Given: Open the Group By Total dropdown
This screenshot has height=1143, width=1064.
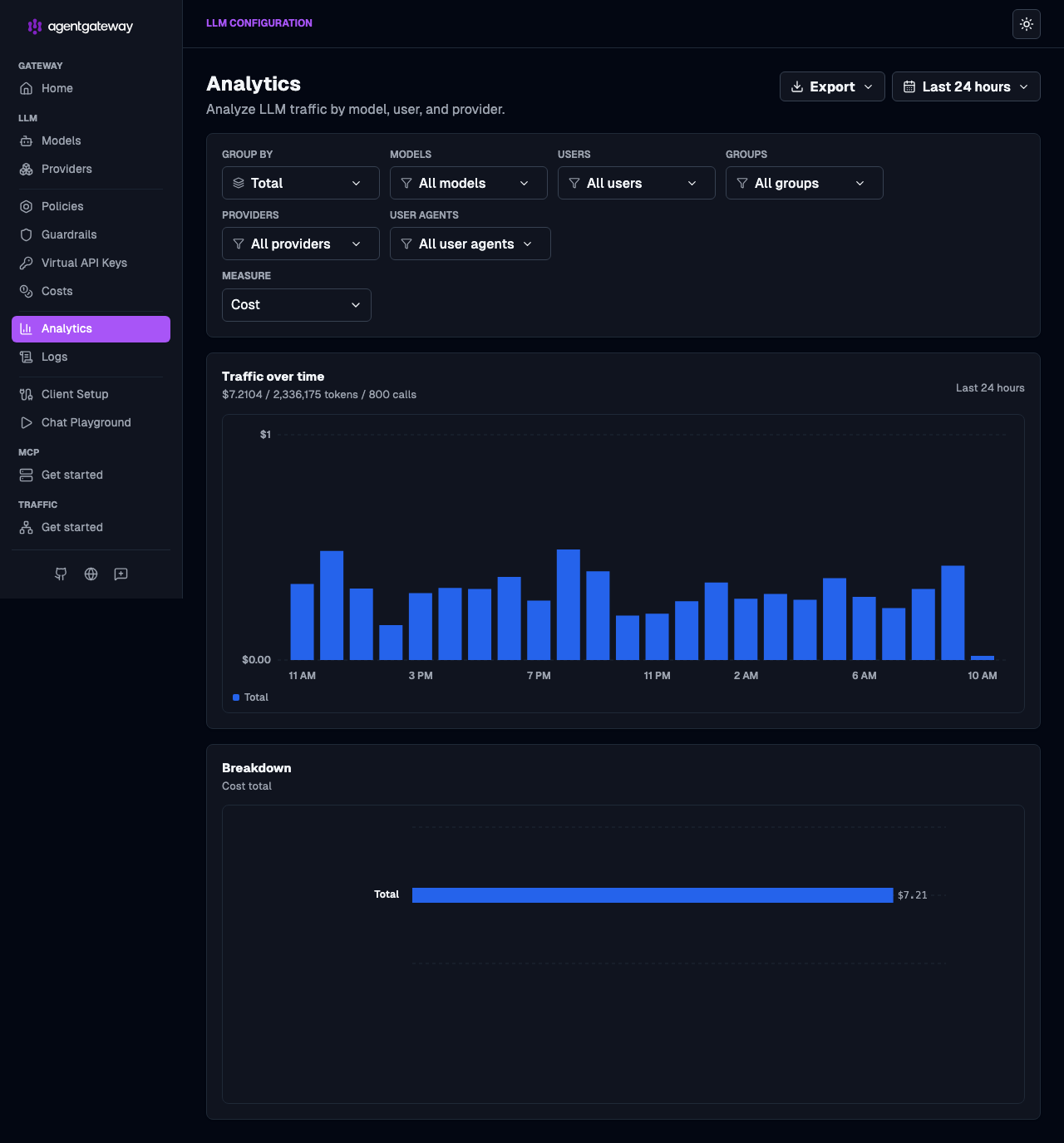Looking at the screenshot, I should (301, 183).
